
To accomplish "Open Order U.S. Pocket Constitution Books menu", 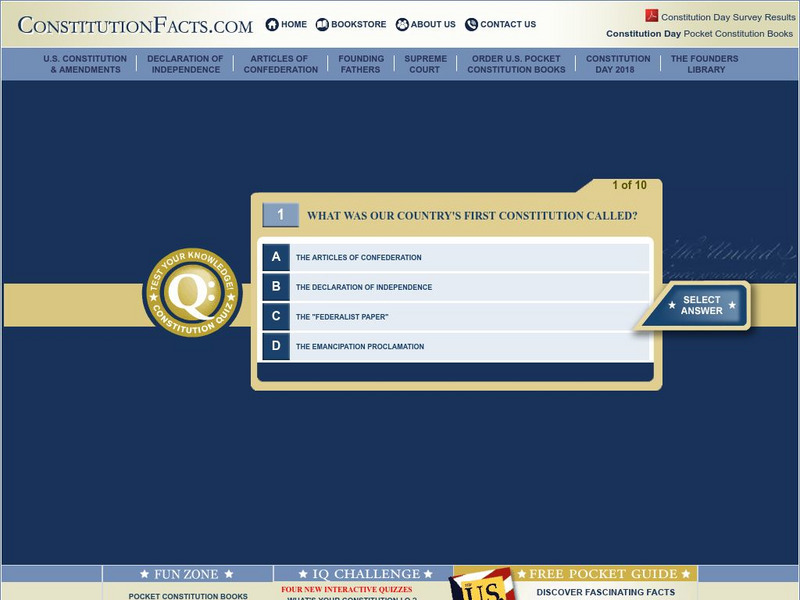I will pos(516,64).
